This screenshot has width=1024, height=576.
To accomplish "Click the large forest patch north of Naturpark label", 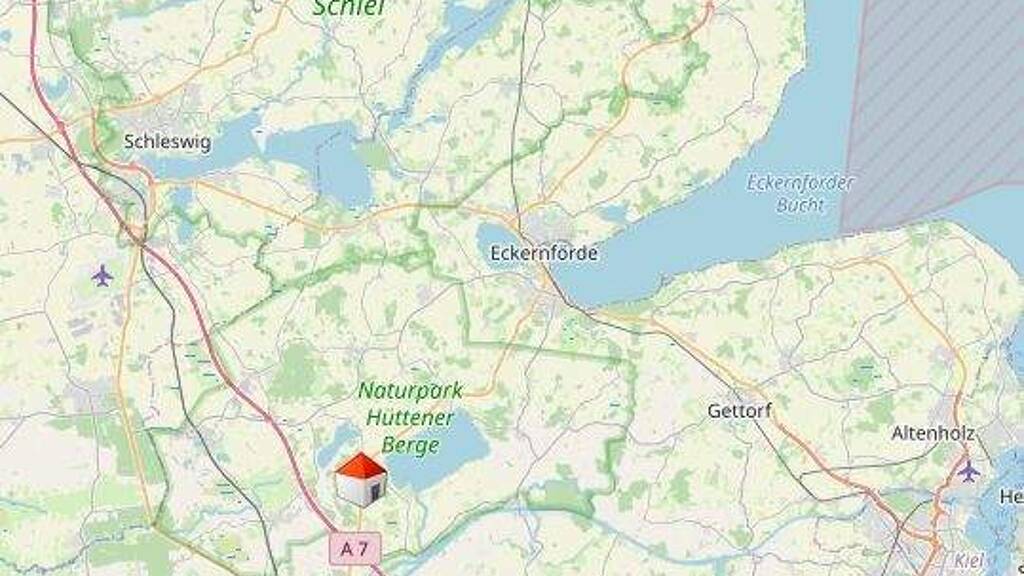I will [297, 374].
